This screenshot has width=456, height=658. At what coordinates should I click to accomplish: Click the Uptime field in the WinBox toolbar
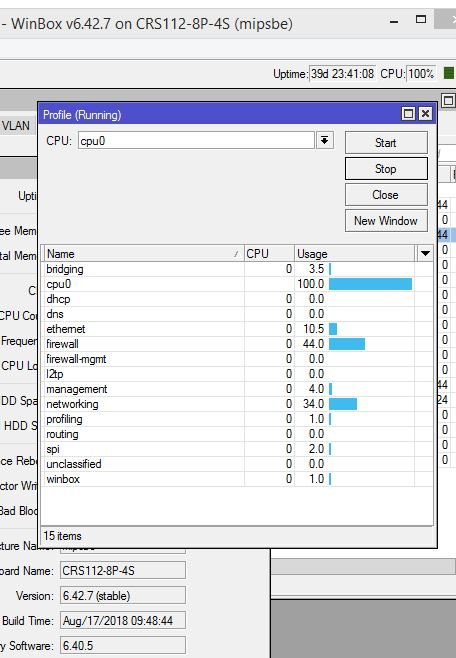pos(342,74)
